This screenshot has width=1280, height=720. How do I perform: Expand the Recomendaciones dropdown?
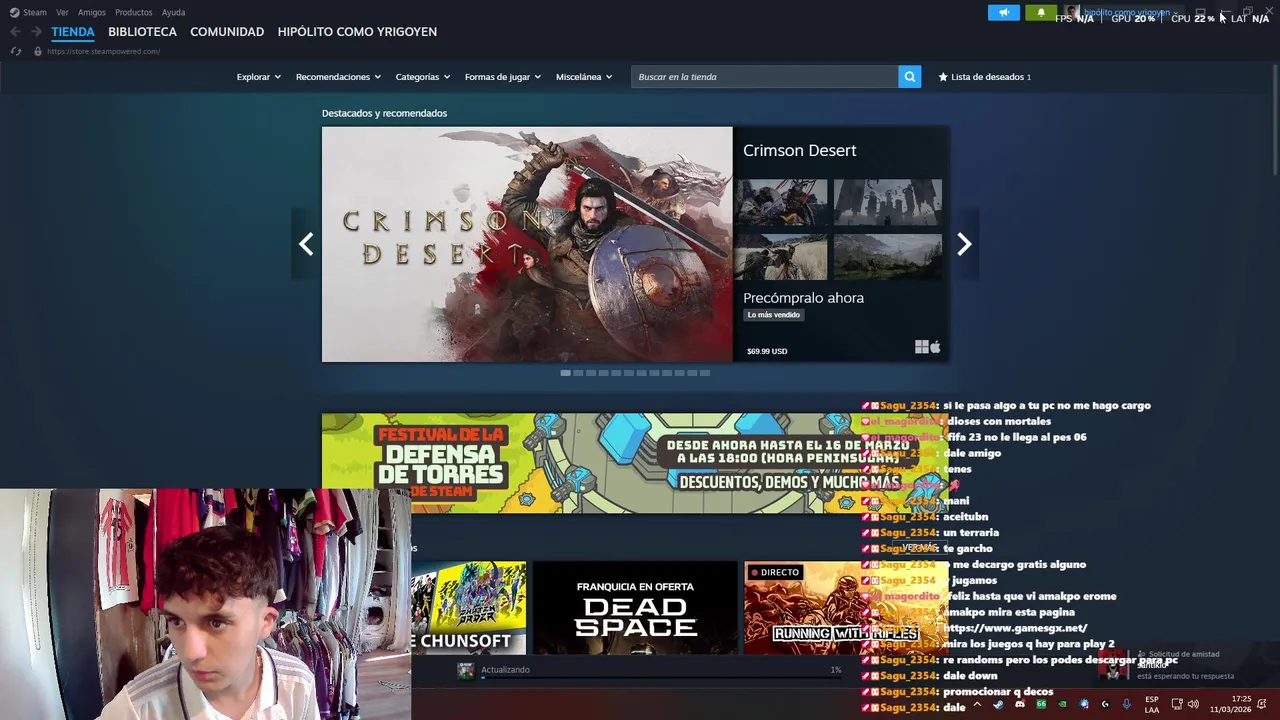(338, 77)
